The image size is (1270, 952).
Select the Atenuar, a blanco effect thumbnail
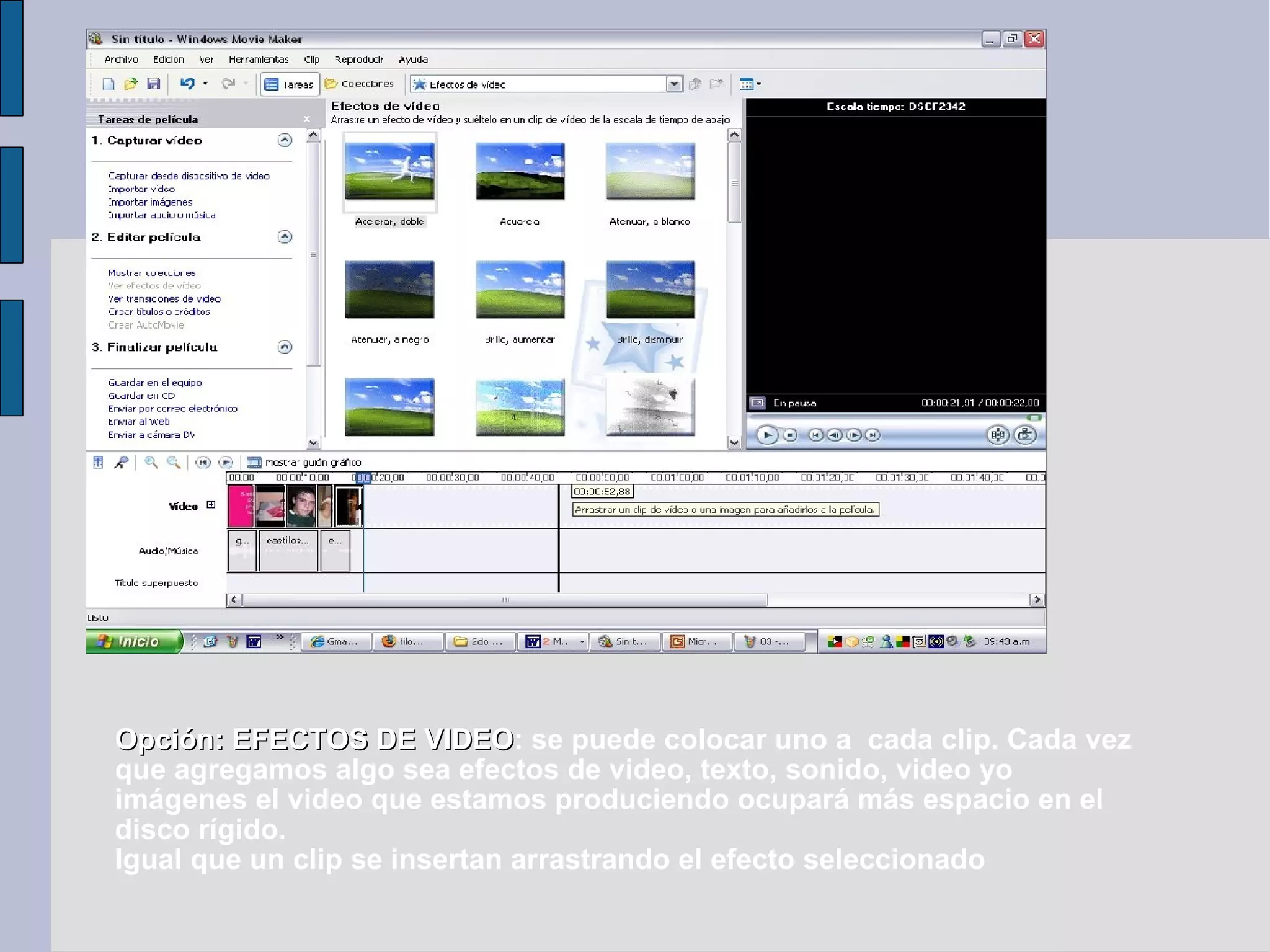point(650,171)
